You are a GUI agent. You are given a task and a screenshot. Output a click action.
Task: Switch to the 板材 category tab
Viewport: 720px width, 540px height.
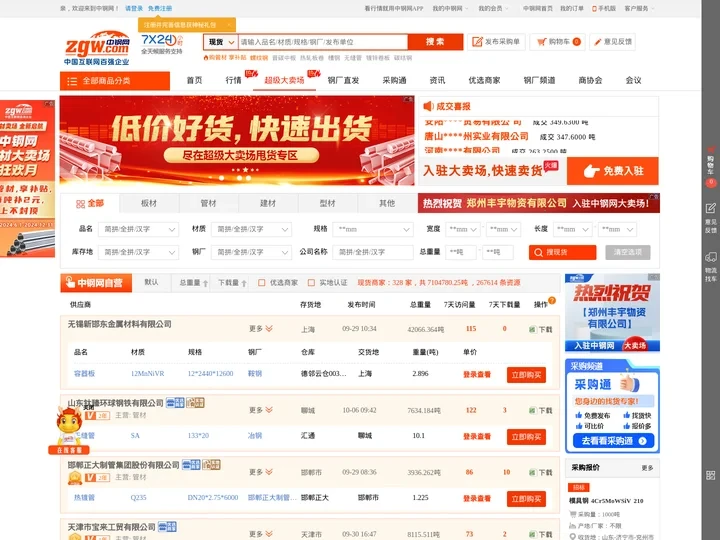pos(149,203)
